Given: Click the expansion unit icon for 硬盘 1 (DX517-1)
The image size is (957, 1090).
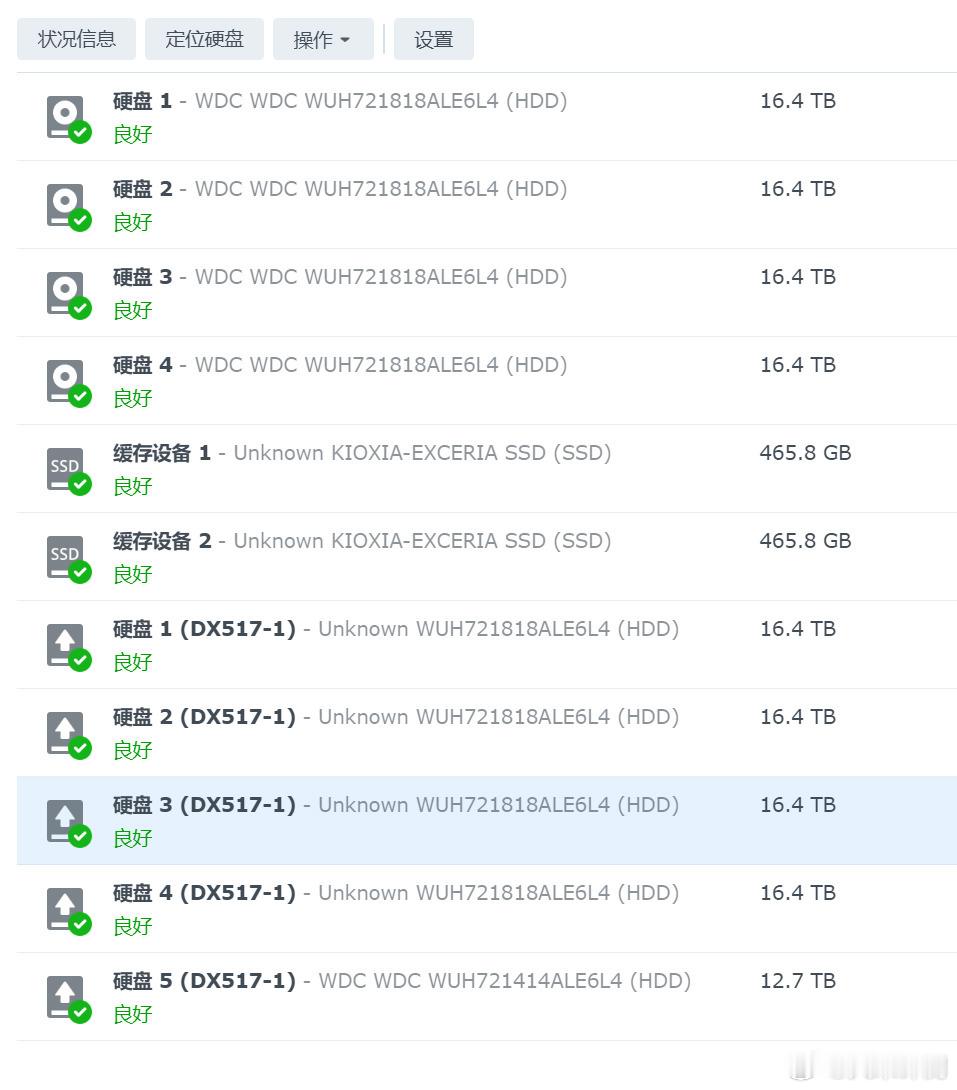Looking at the screenshot, I should tap(66, 644).
